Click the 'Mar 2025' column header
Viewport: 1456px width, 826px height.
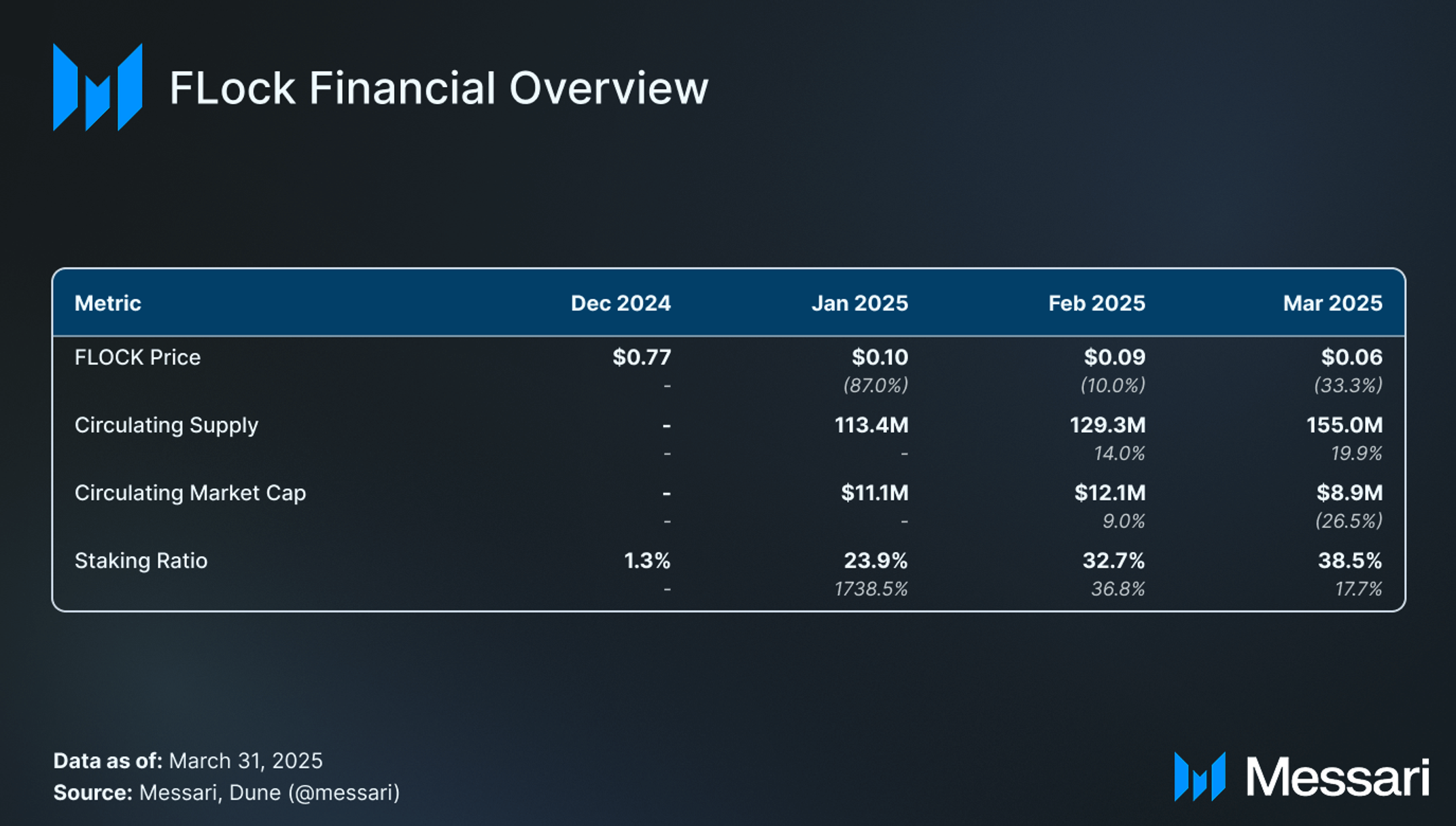1332,303
